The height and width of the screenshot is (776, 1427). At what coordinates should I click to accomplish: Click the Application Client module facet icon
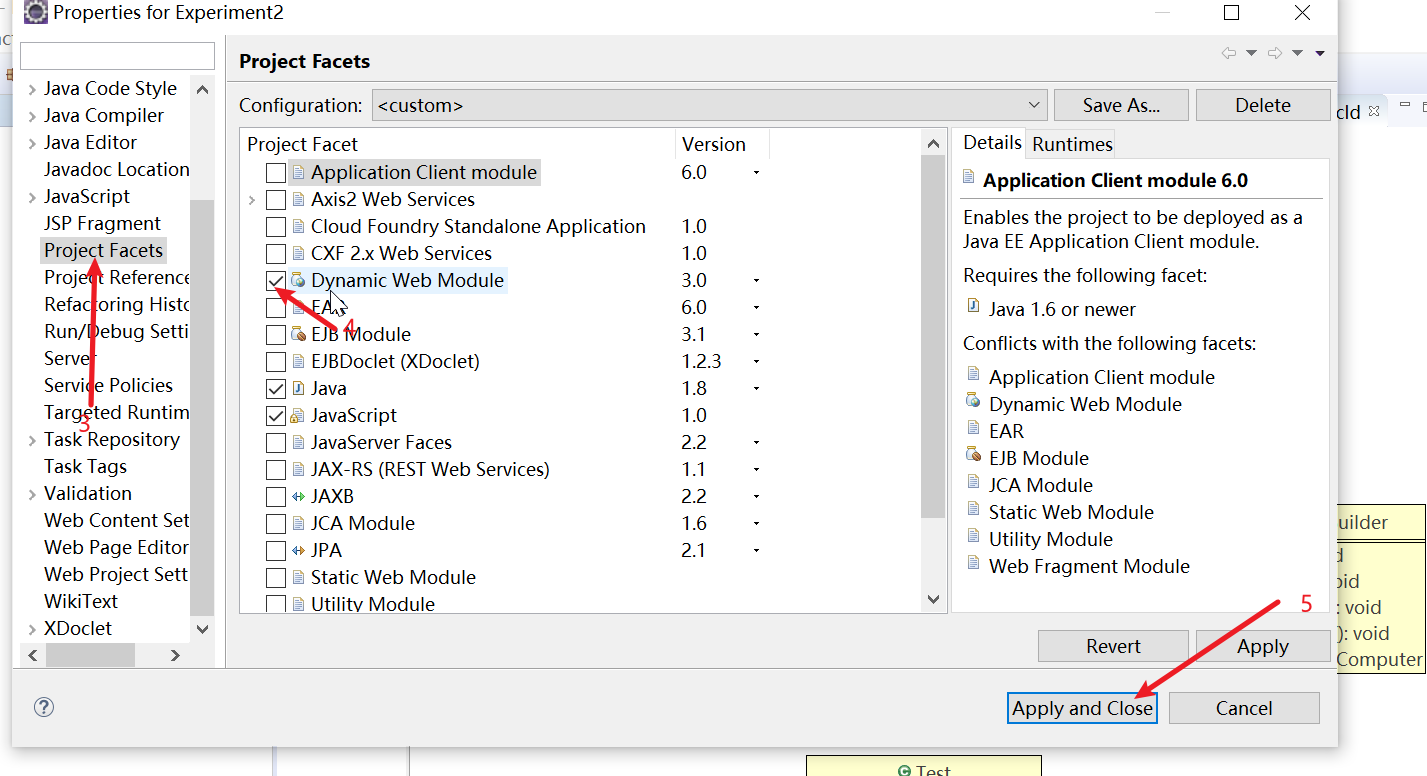[298, 172]
